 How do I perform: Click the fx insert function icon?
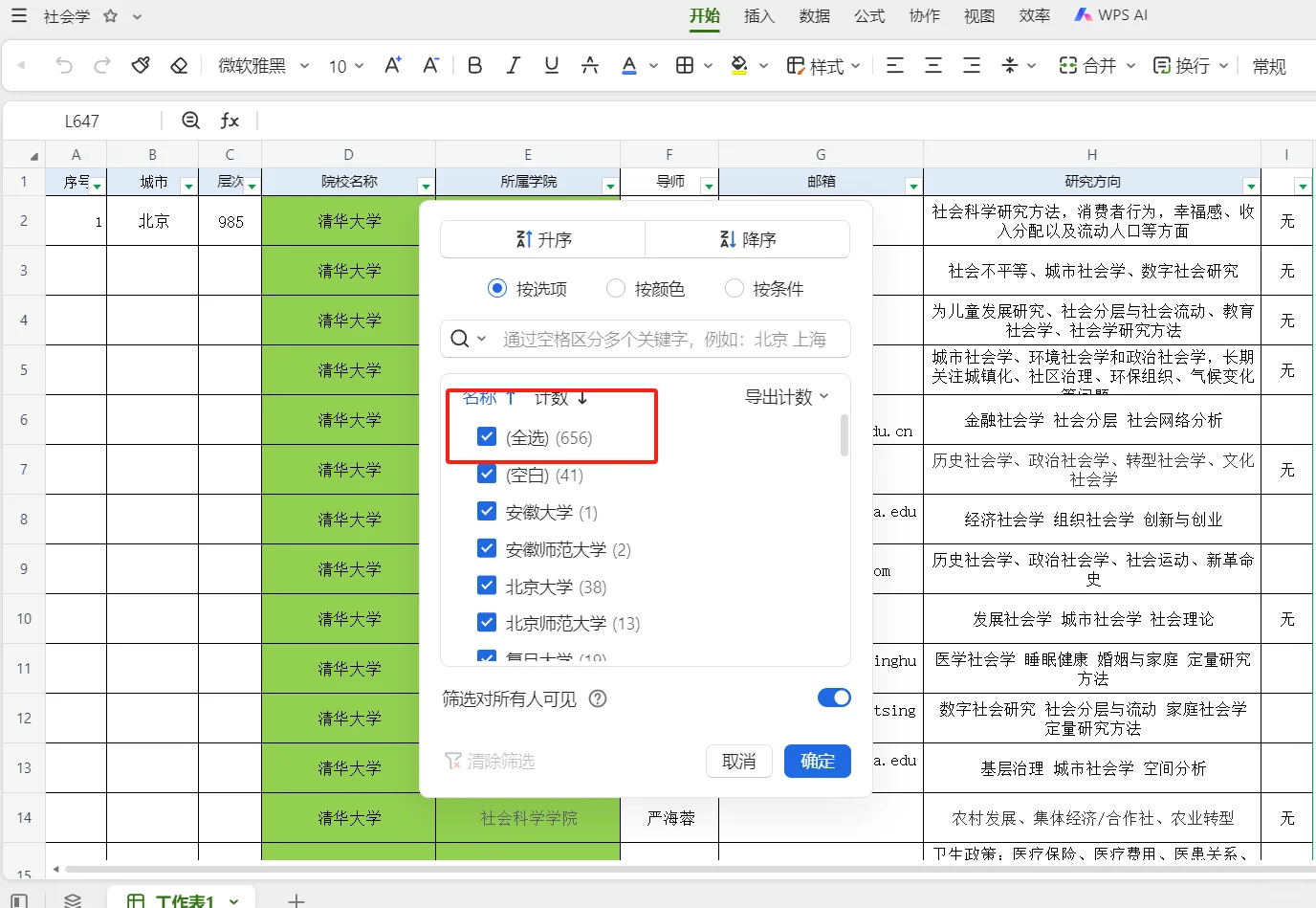point(230,120)
